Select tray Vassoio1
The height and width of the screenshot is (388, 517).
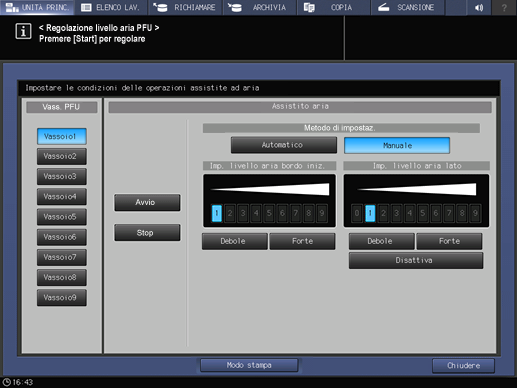[x=62, y=136]
